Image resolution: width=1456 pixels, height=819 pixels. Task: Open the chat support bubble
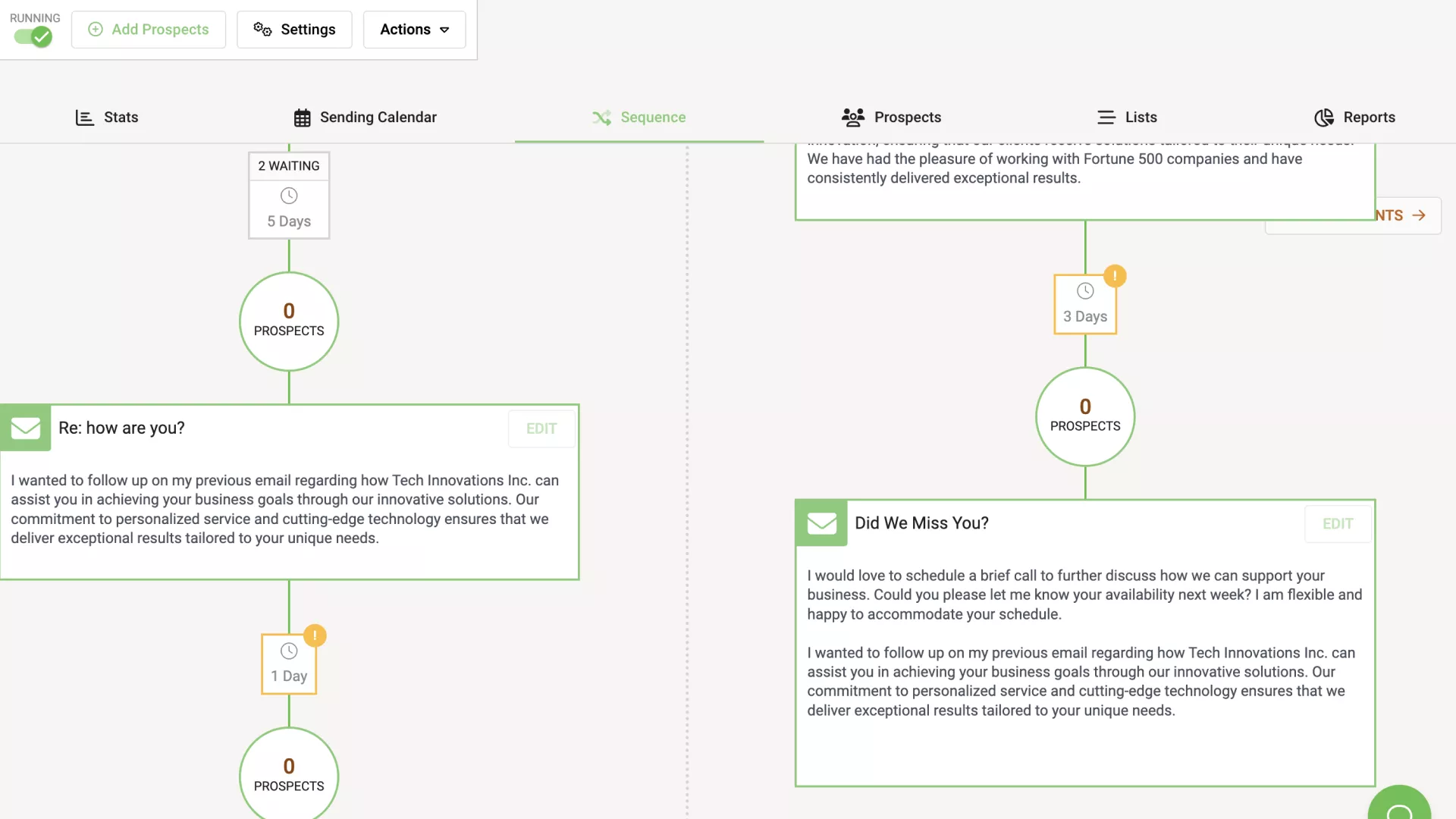tap(1399, 810)
